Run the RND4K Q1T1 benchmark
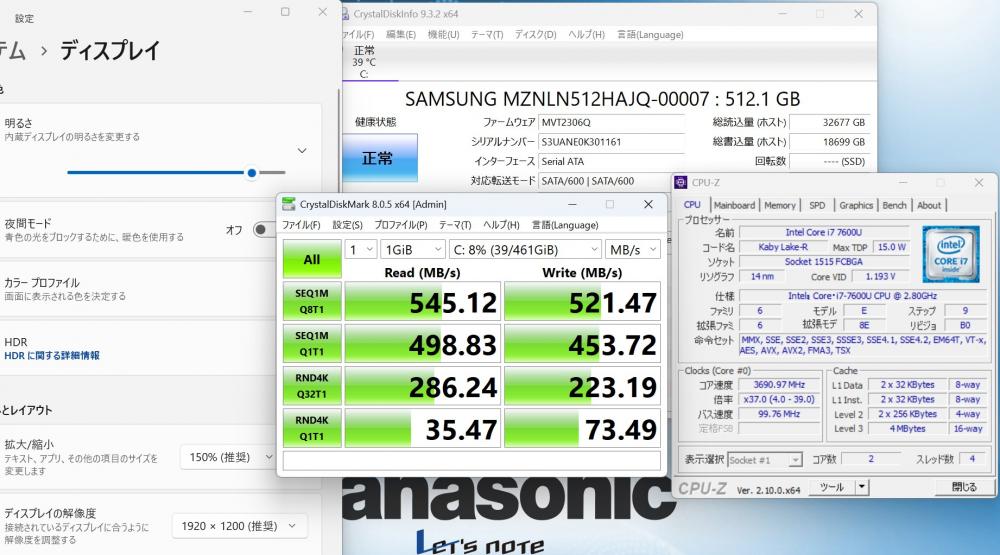Screen dimensions: 1000x555 point(312,428)
